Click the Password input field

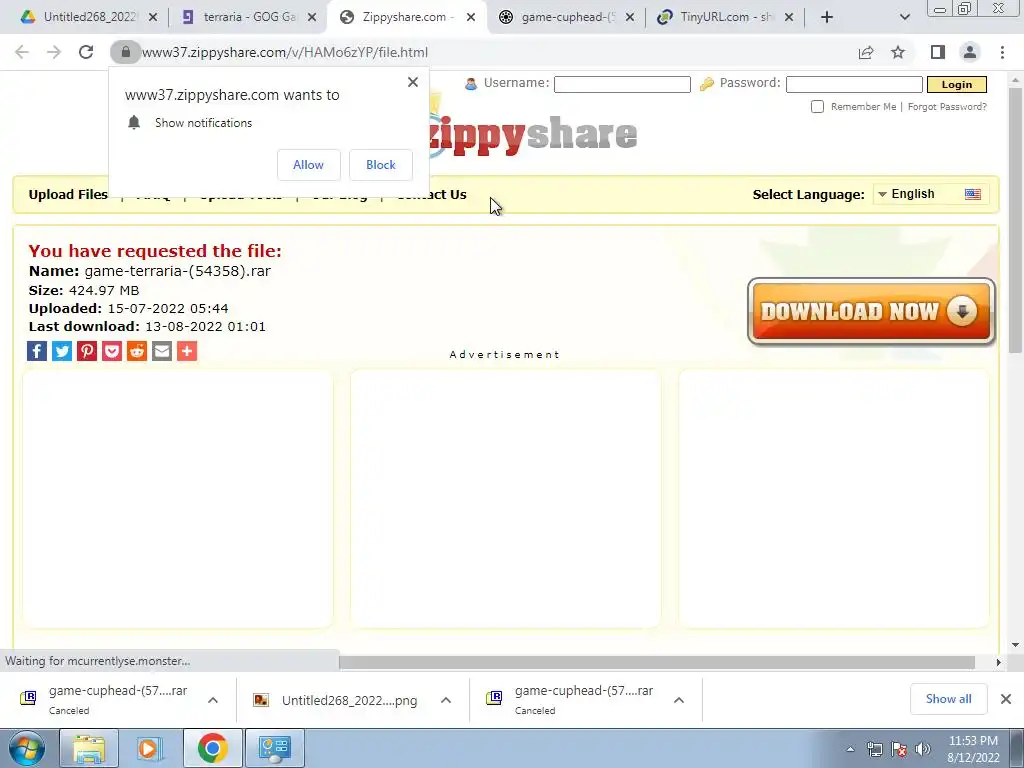tap(854, 84)
